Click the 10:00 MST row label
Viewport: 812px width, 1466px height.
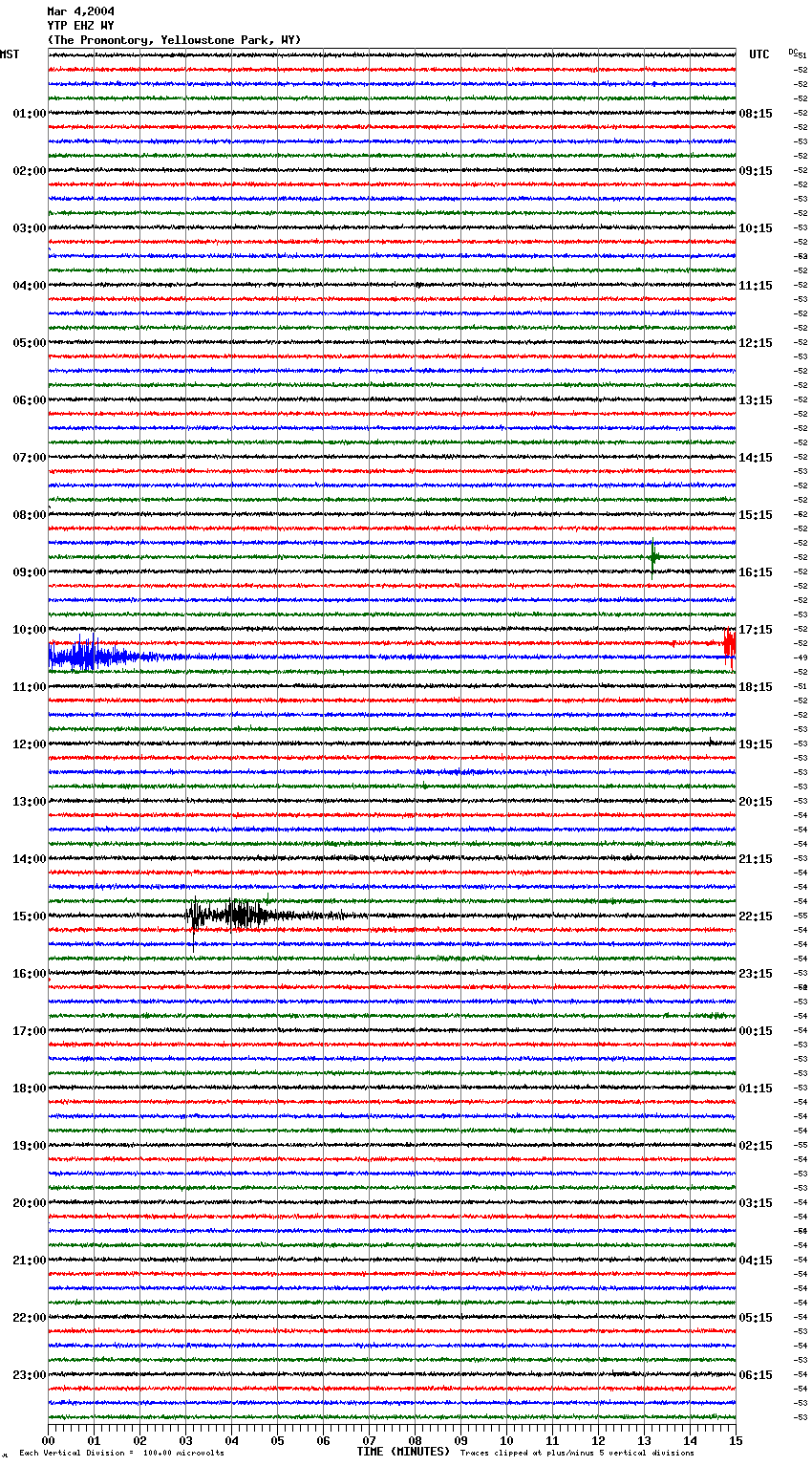pos(30,630)
